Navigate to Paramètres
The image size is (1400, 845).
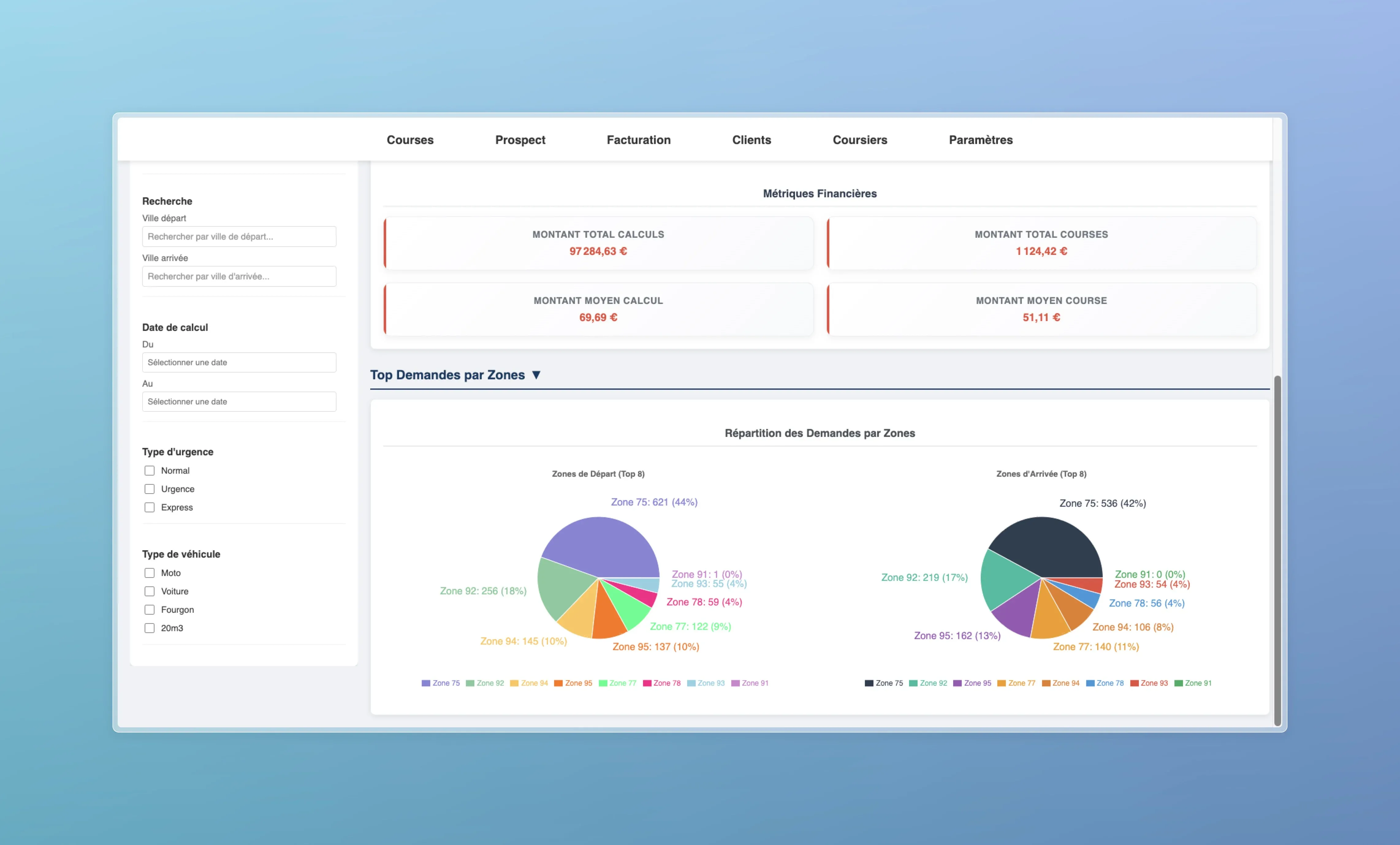point(980,140)
